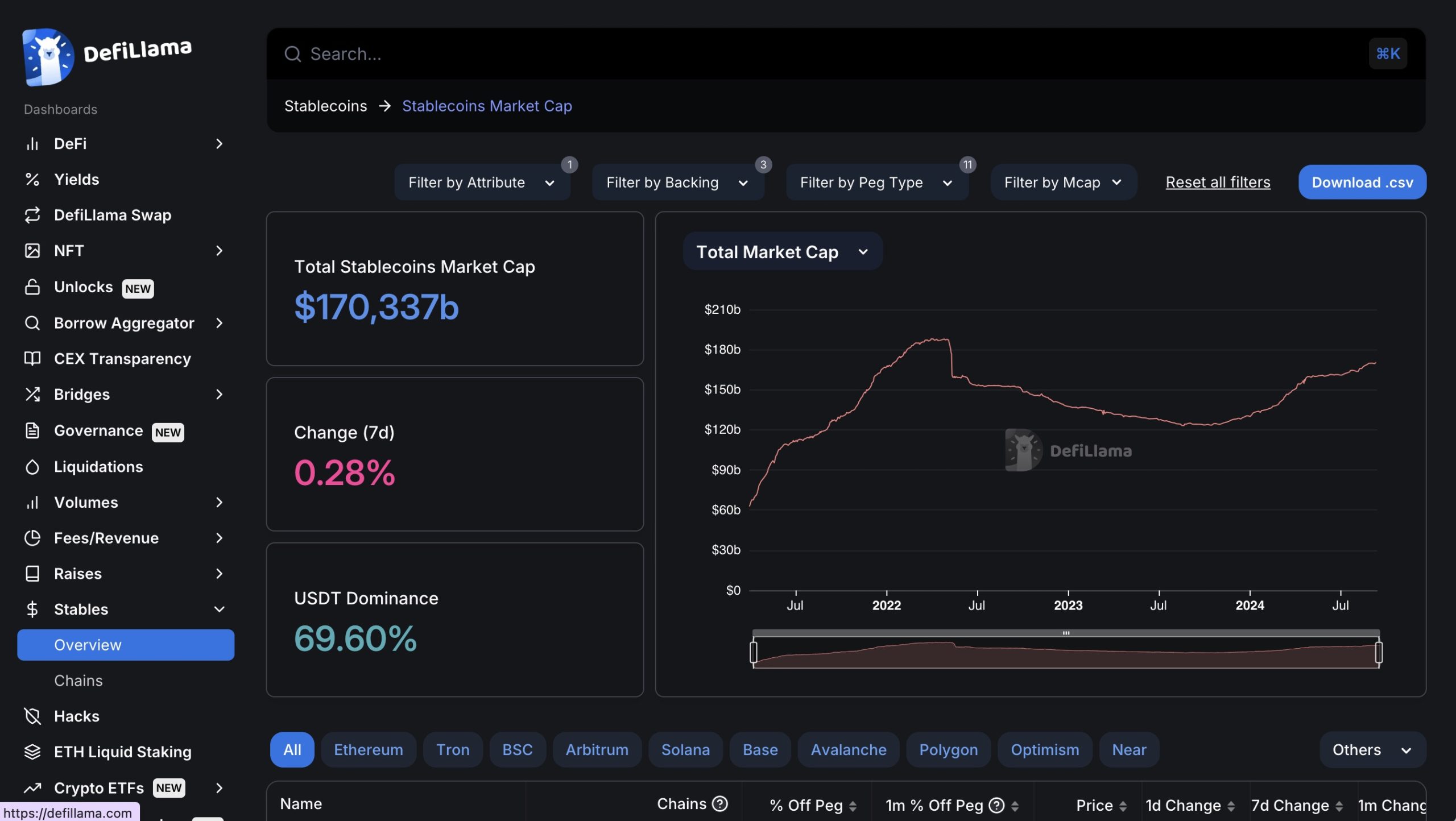Click the Reset all filters link
Screen dimensions: 1456x821
click(1218, 183)
